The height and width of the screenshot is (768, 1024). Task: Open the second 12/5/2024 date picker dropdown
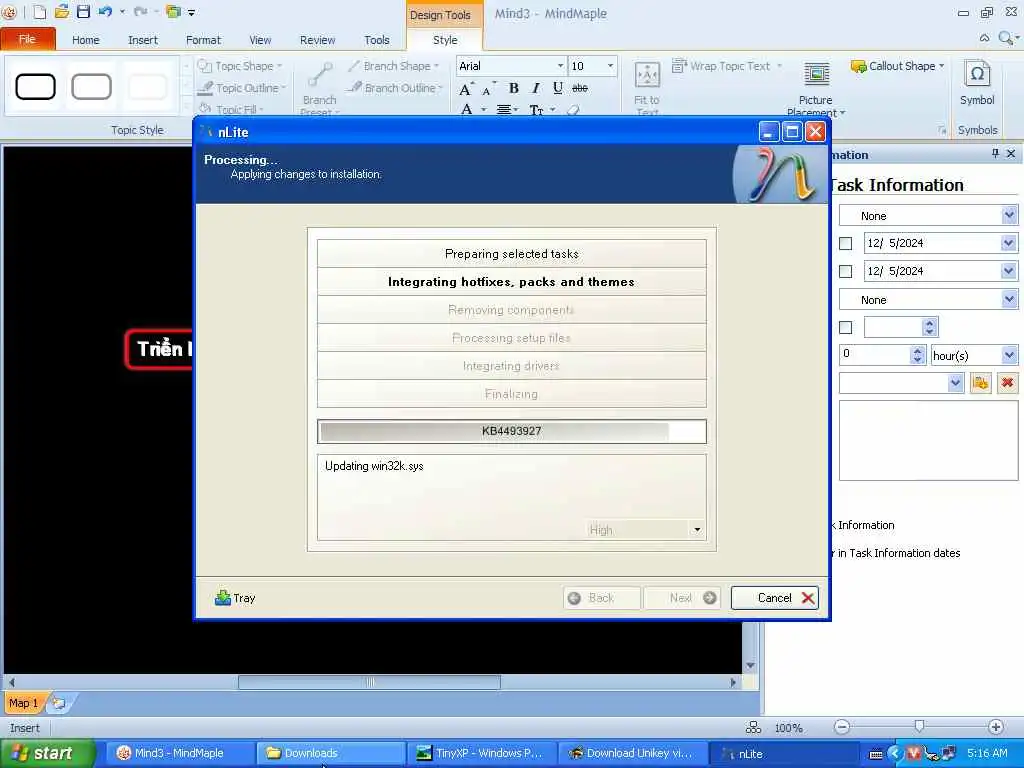[x=1009, y=271]
